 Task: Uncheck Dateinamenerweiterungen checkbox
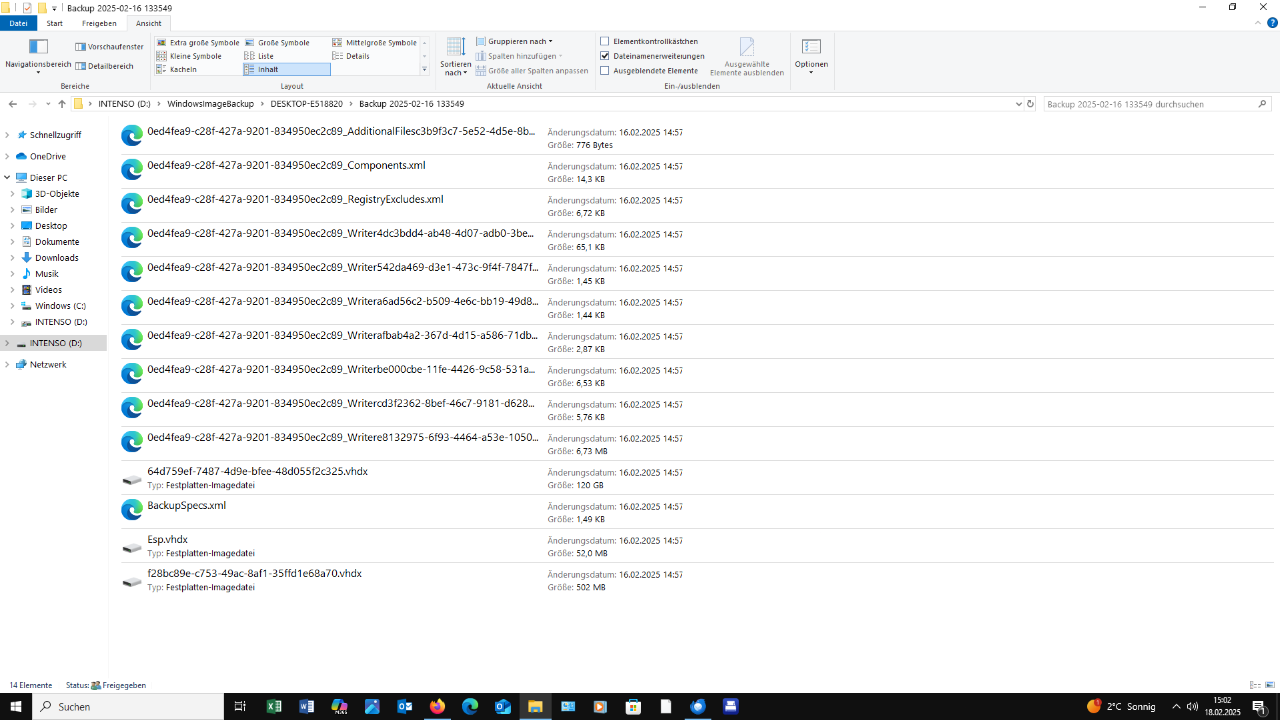coord(605,56)
